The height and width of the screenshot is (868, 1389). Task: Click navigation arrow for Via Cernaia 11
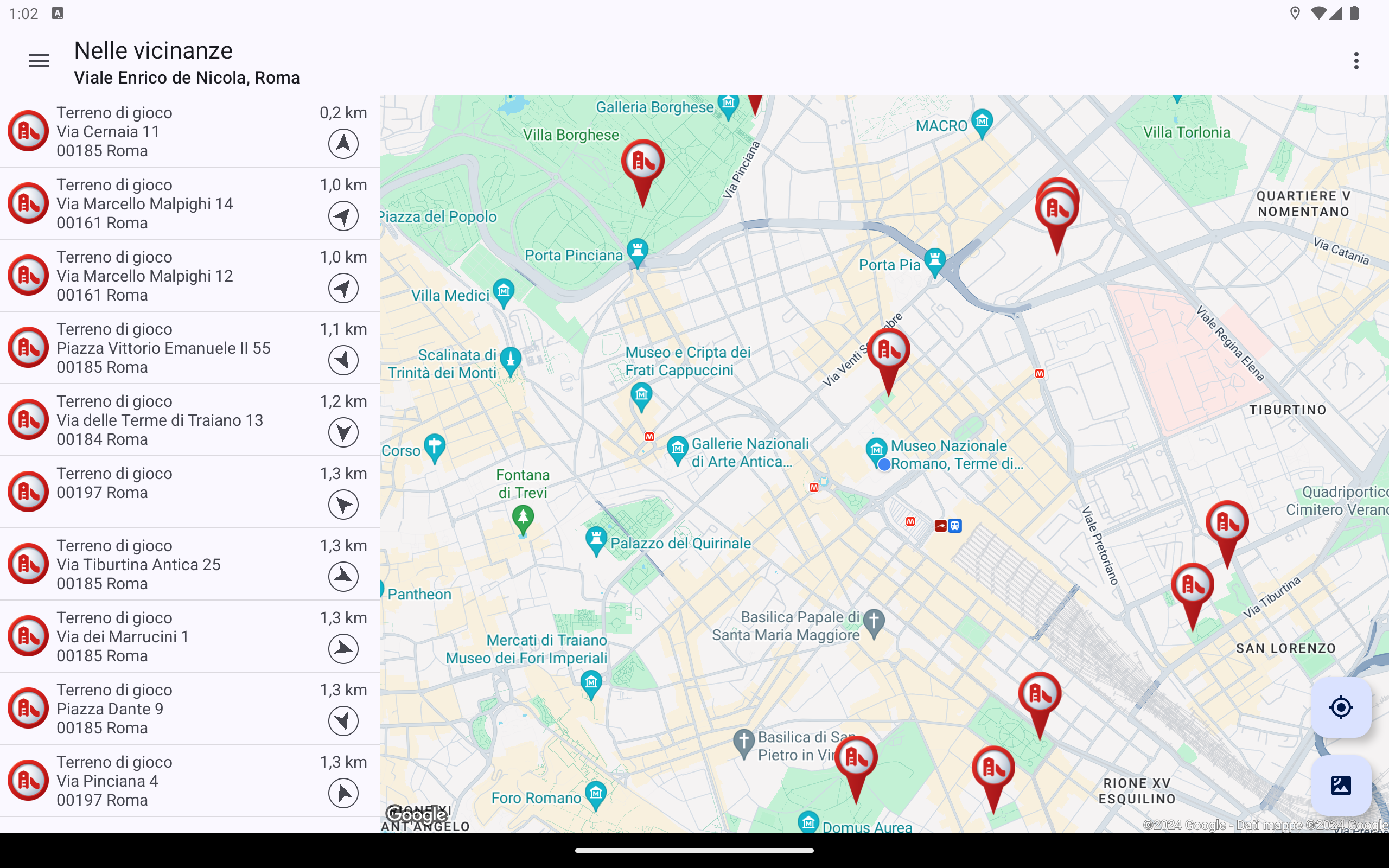[x=343, y=144]
